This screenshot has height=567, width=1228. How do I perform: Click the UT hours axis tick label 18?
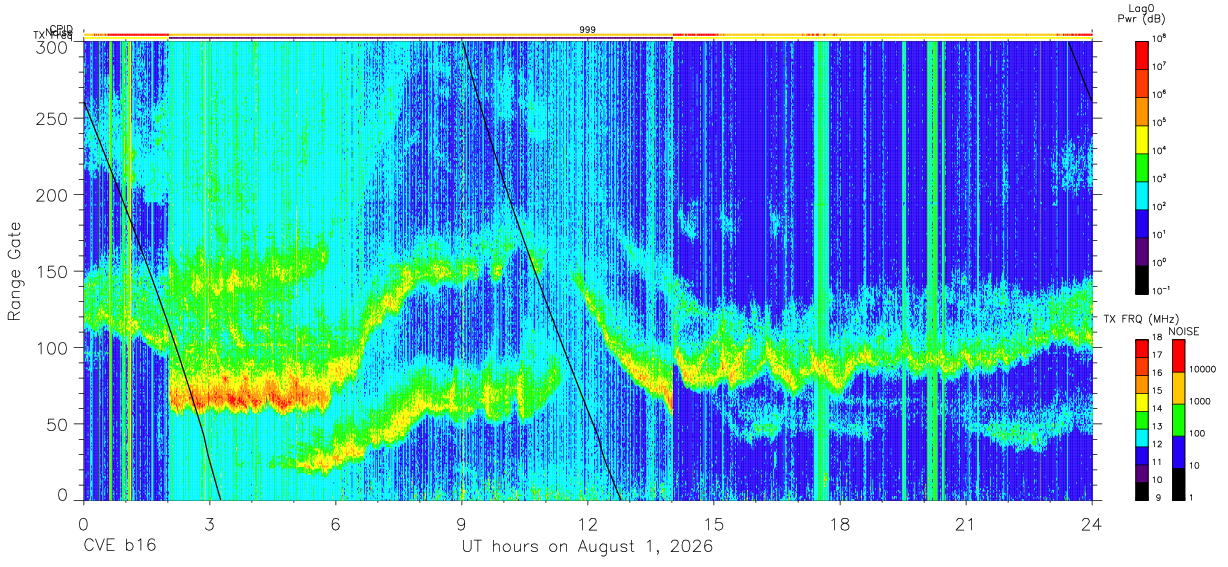[x=840, y=523]
